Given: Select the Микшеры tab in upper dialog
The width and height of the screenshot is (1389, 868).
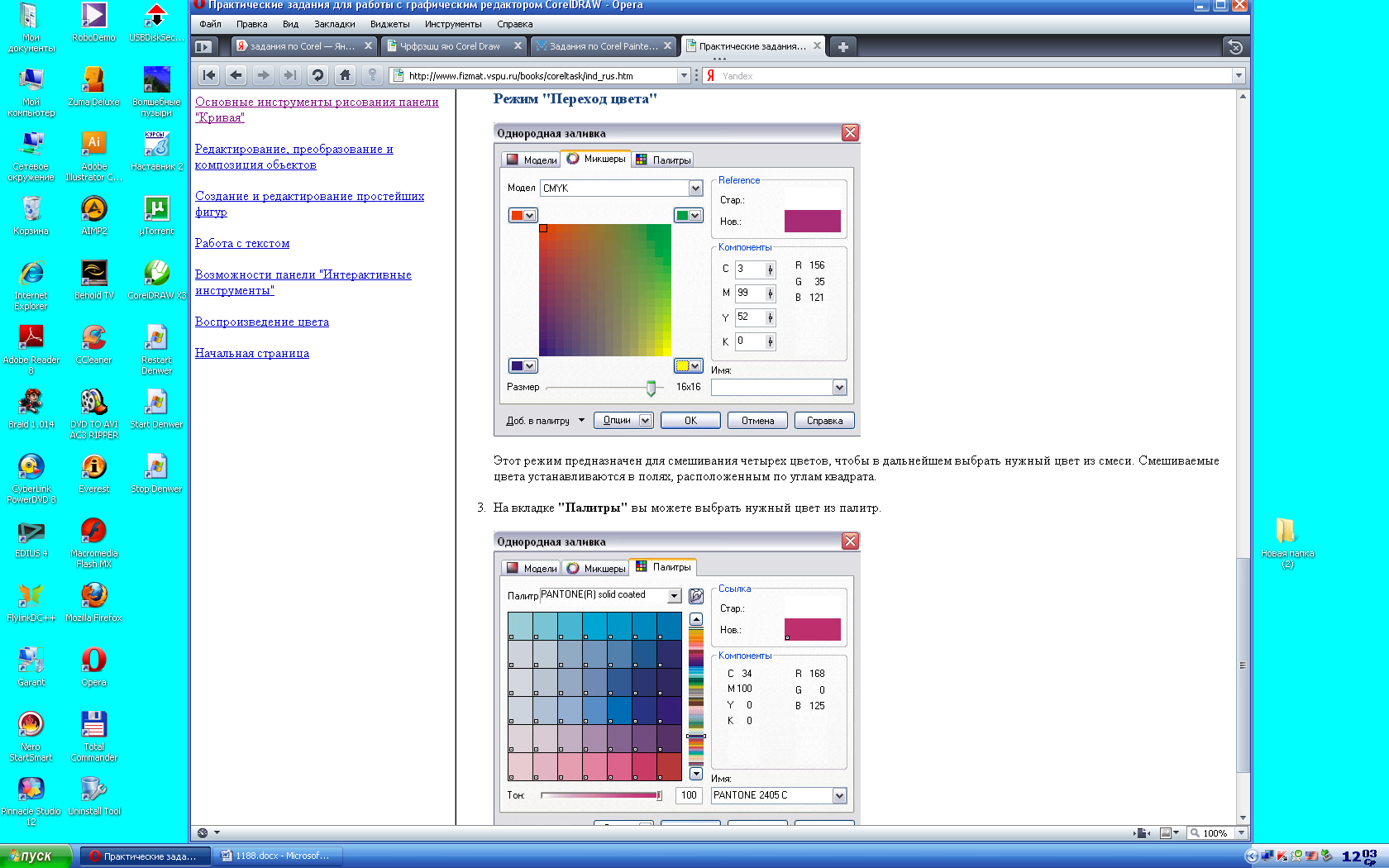Looking at the screenshot, I should pos(596,159).
